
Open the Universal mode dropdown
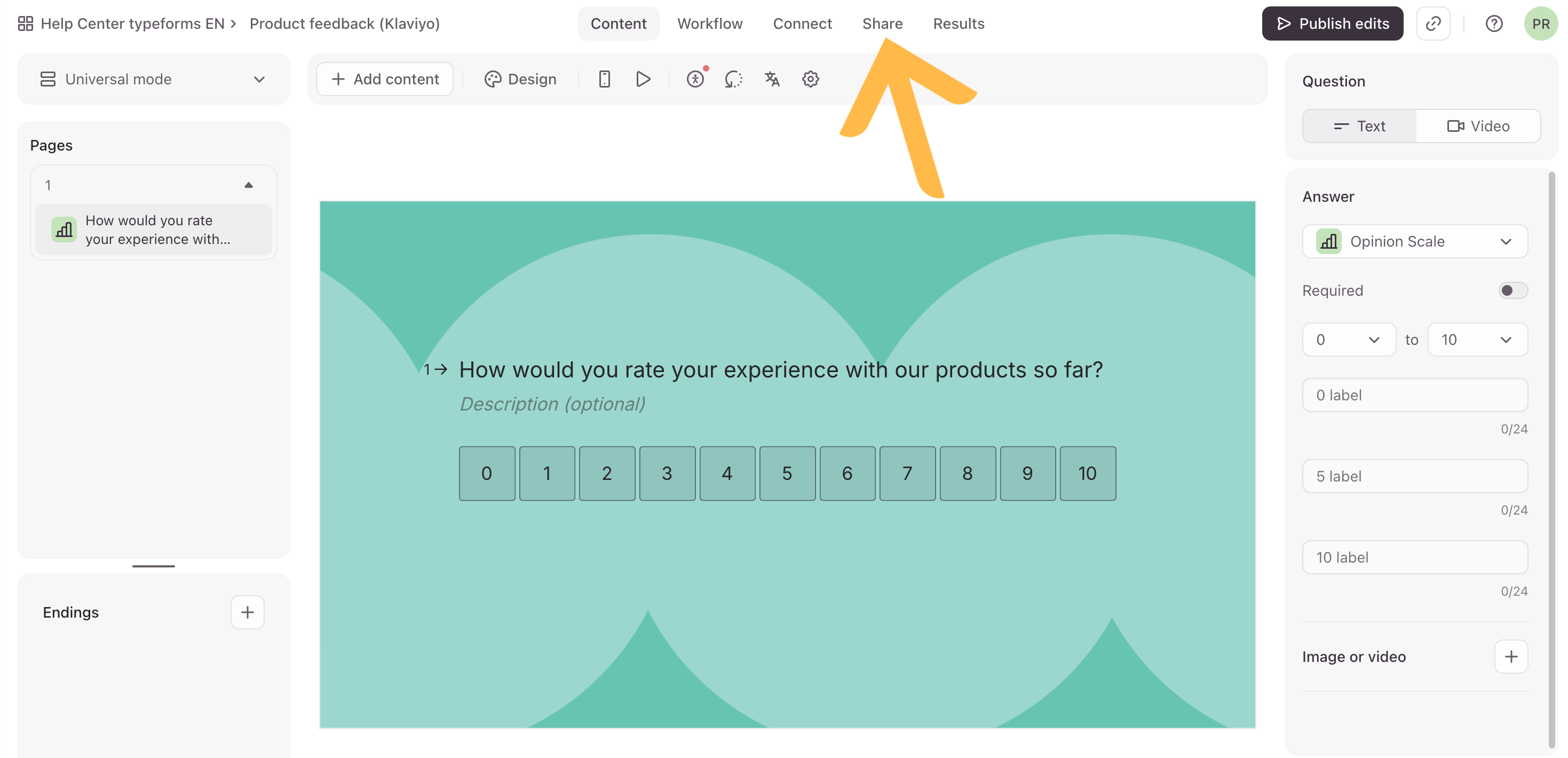pos(153,79)
